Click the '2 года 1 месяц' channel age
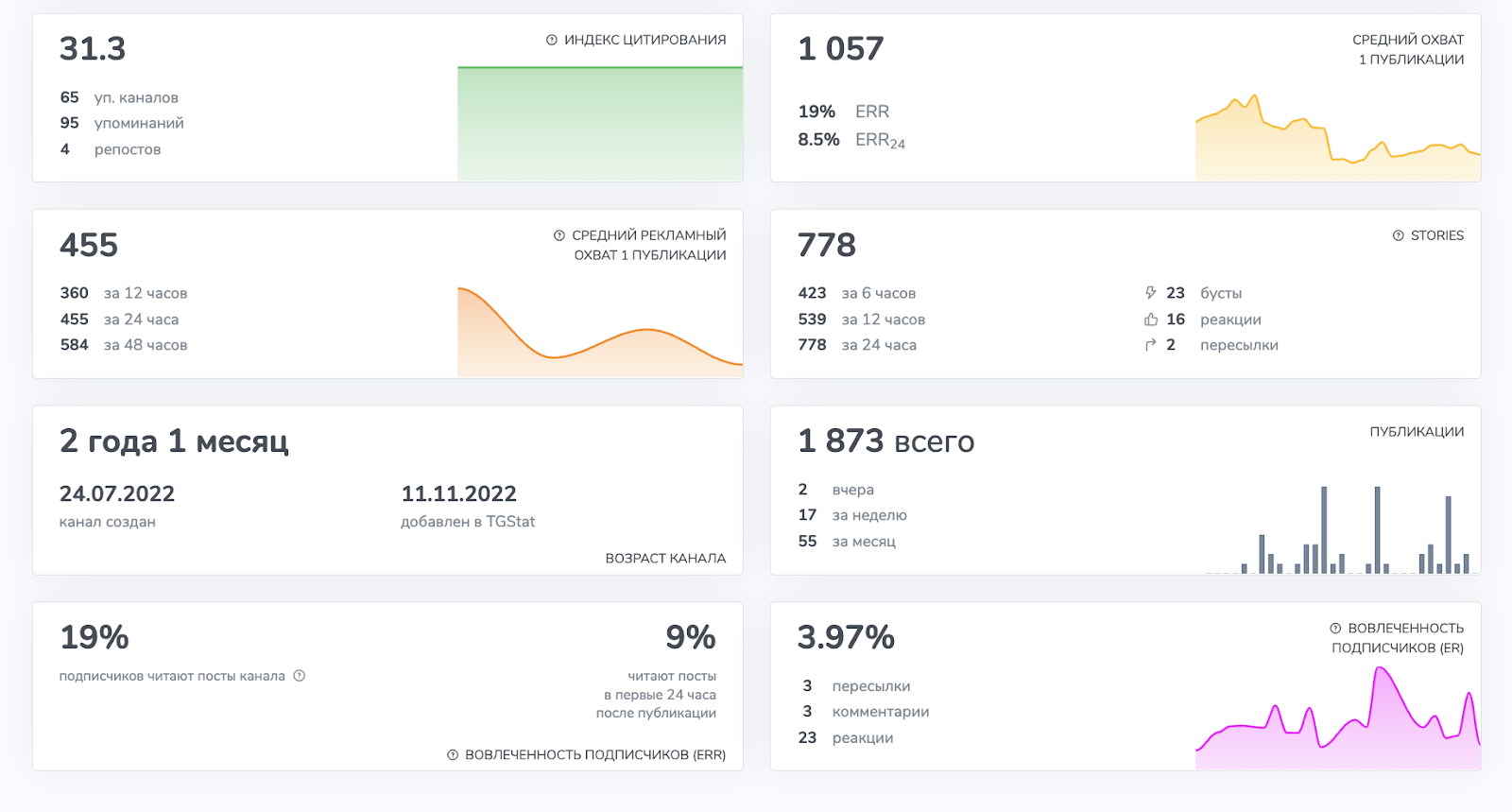Screen dimensions: 1512x812 pos(174,441)
